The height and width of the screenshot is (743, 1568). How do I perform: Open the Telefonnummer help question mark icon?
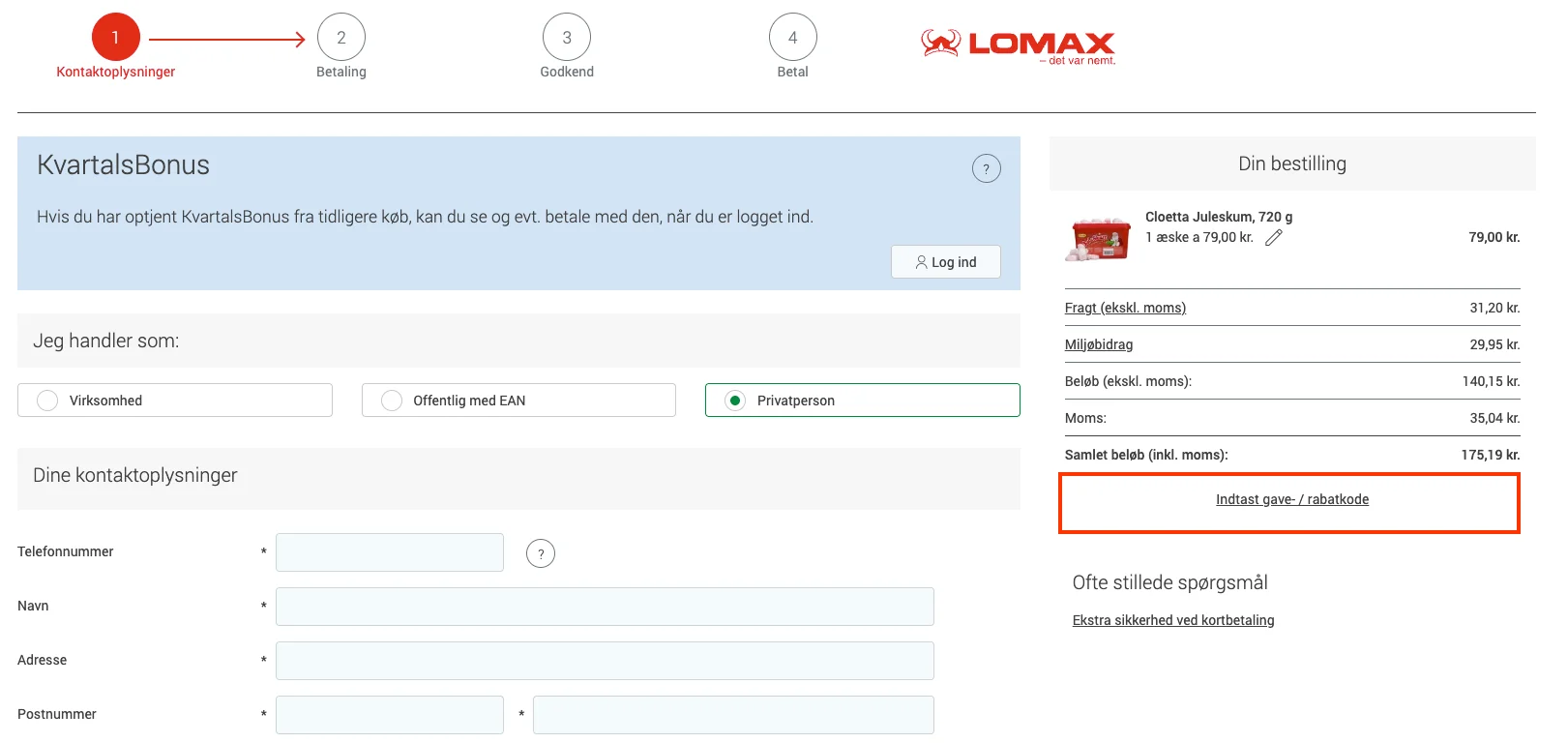point(541,553)
